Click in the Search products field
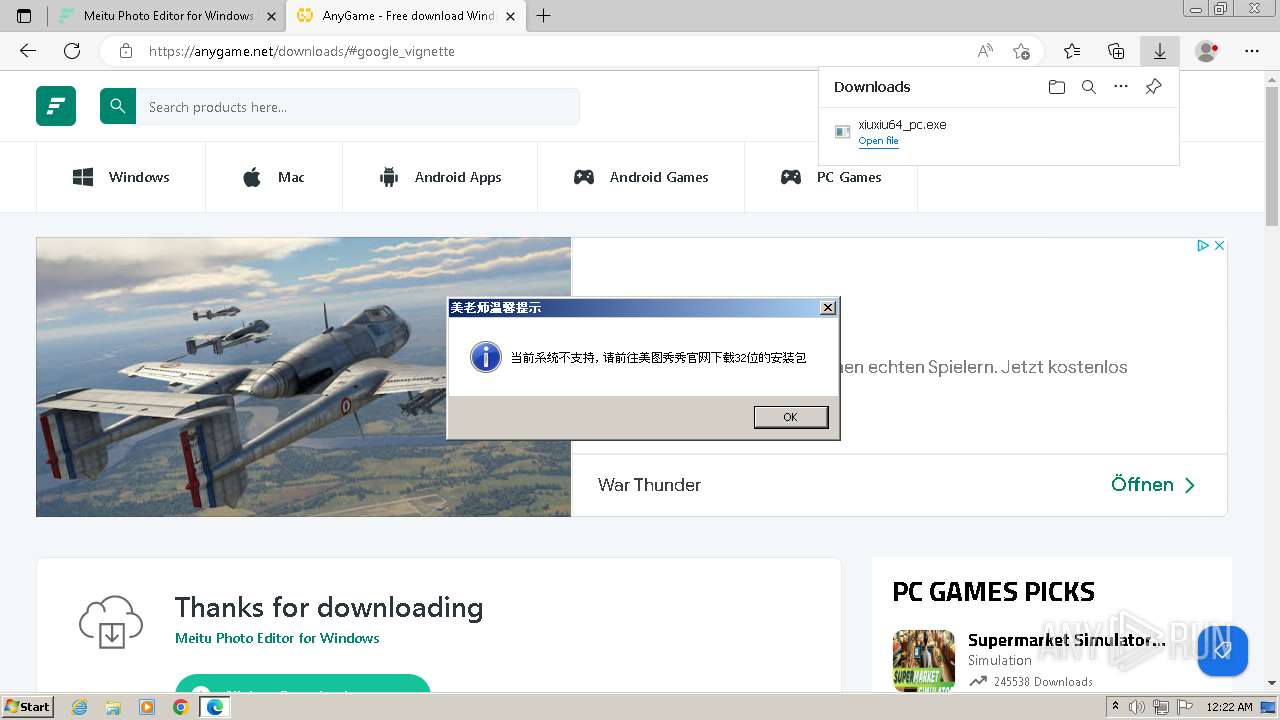 pyautogui.click(x=358, y=107)
